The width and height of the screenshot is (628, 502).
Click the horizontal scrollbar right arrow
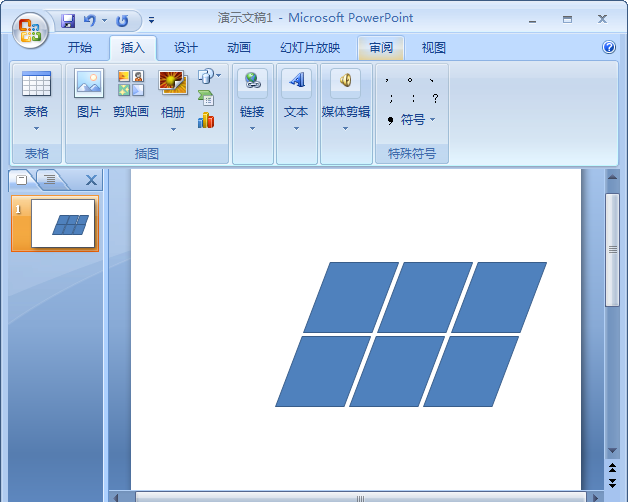(x=595, y=498)
